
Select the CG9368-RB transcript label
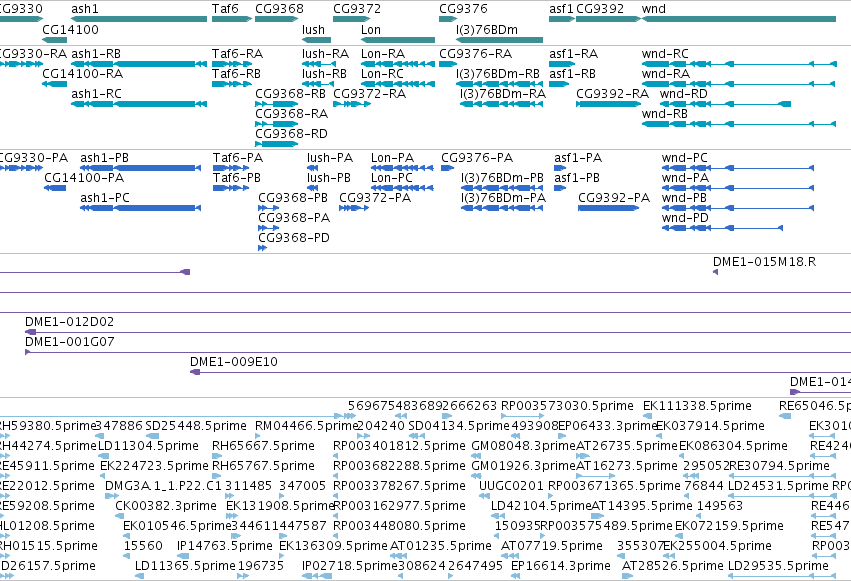[x=290, y=94]
